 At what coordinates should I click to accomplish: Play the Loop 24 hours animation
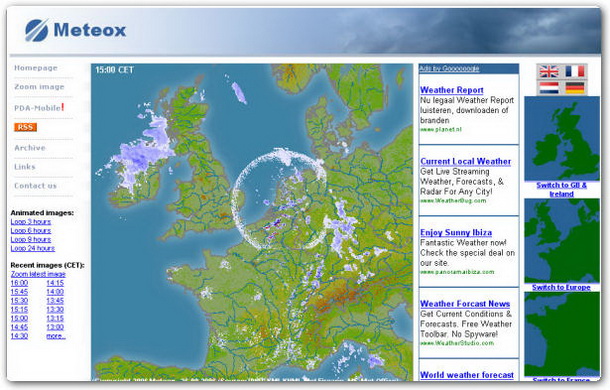(33, 248)
